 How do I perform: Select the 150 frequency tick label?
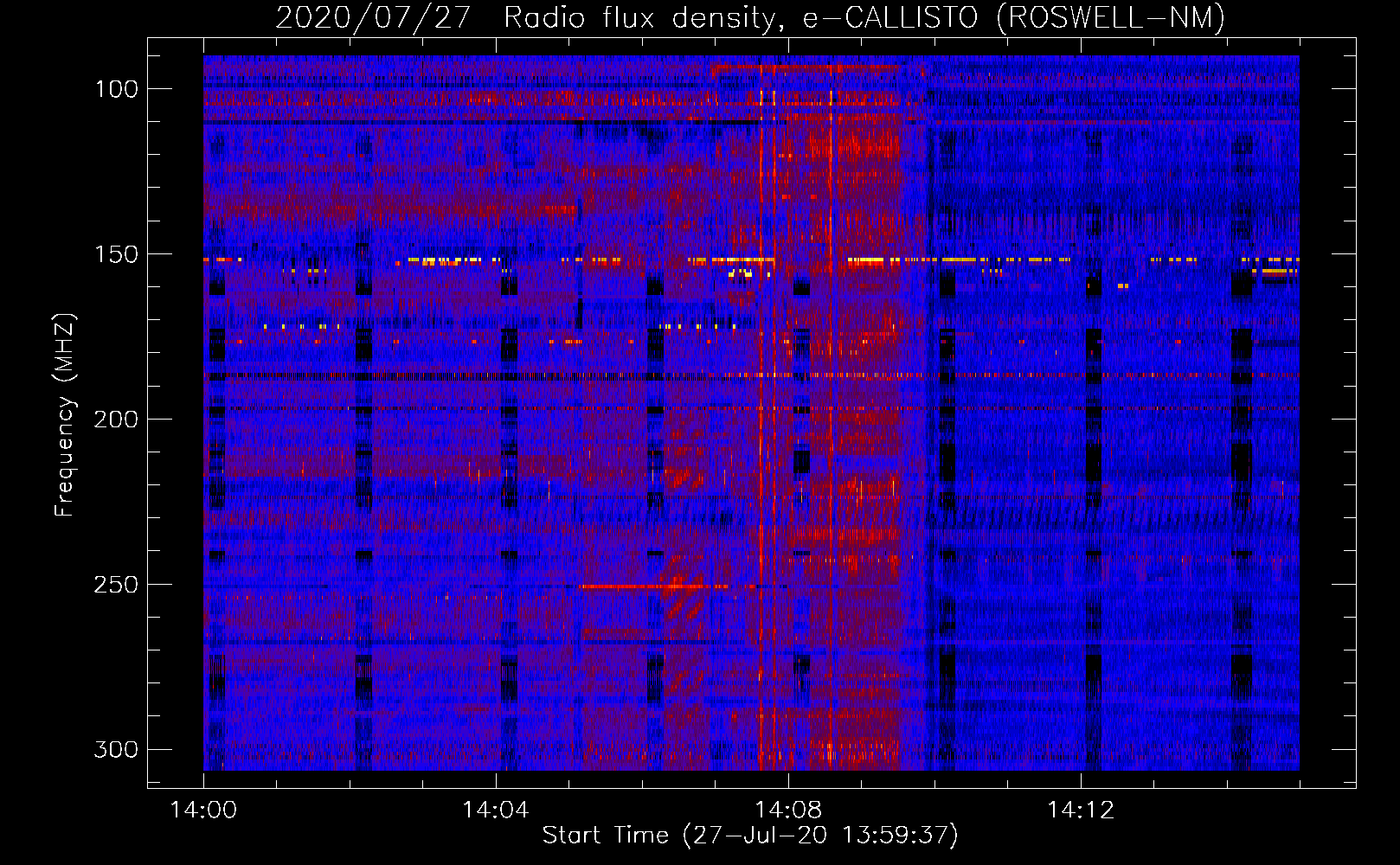[116, 254]
